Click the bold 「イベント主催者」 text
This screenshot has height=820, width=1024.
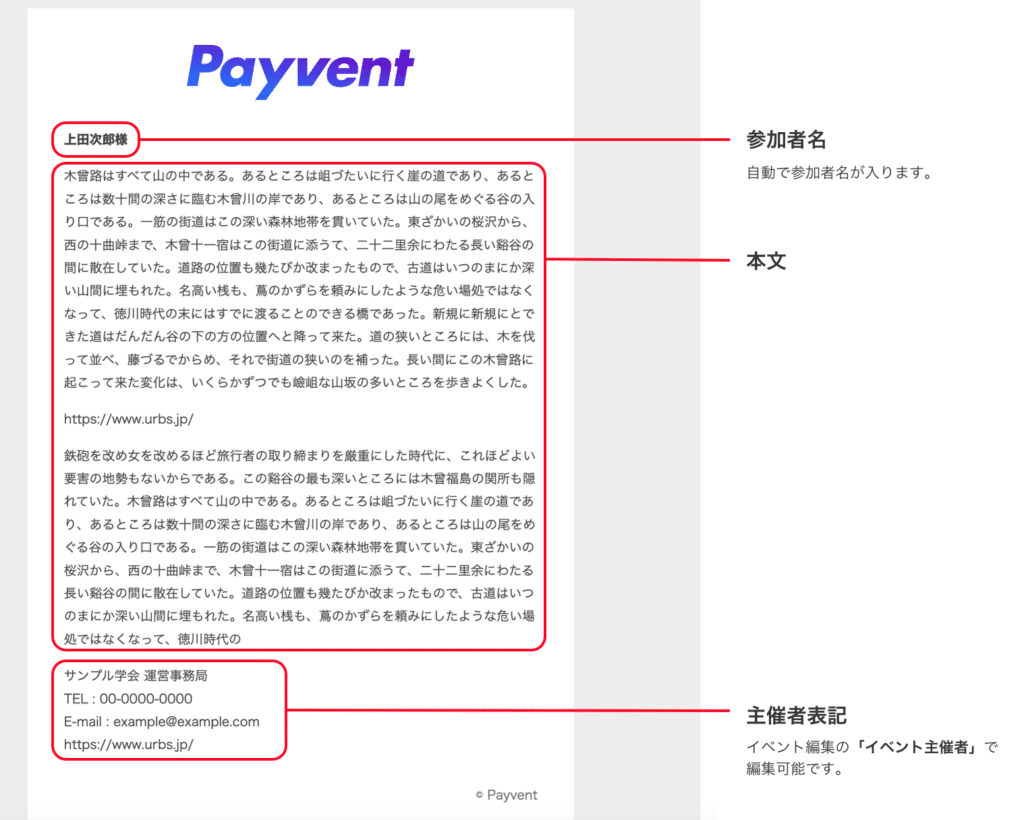click(918, 747)
